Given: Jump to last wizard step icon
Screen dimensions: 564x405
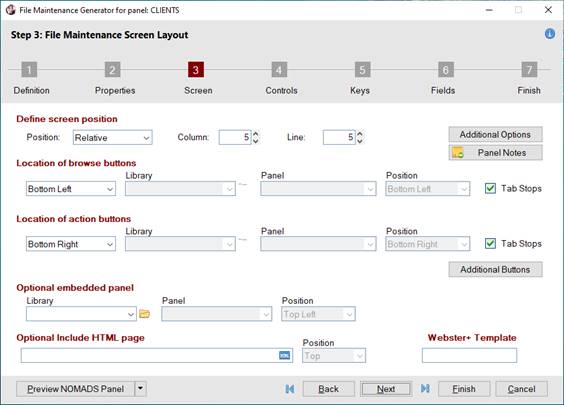Looking at the screenshot, I should click(425, 388).
